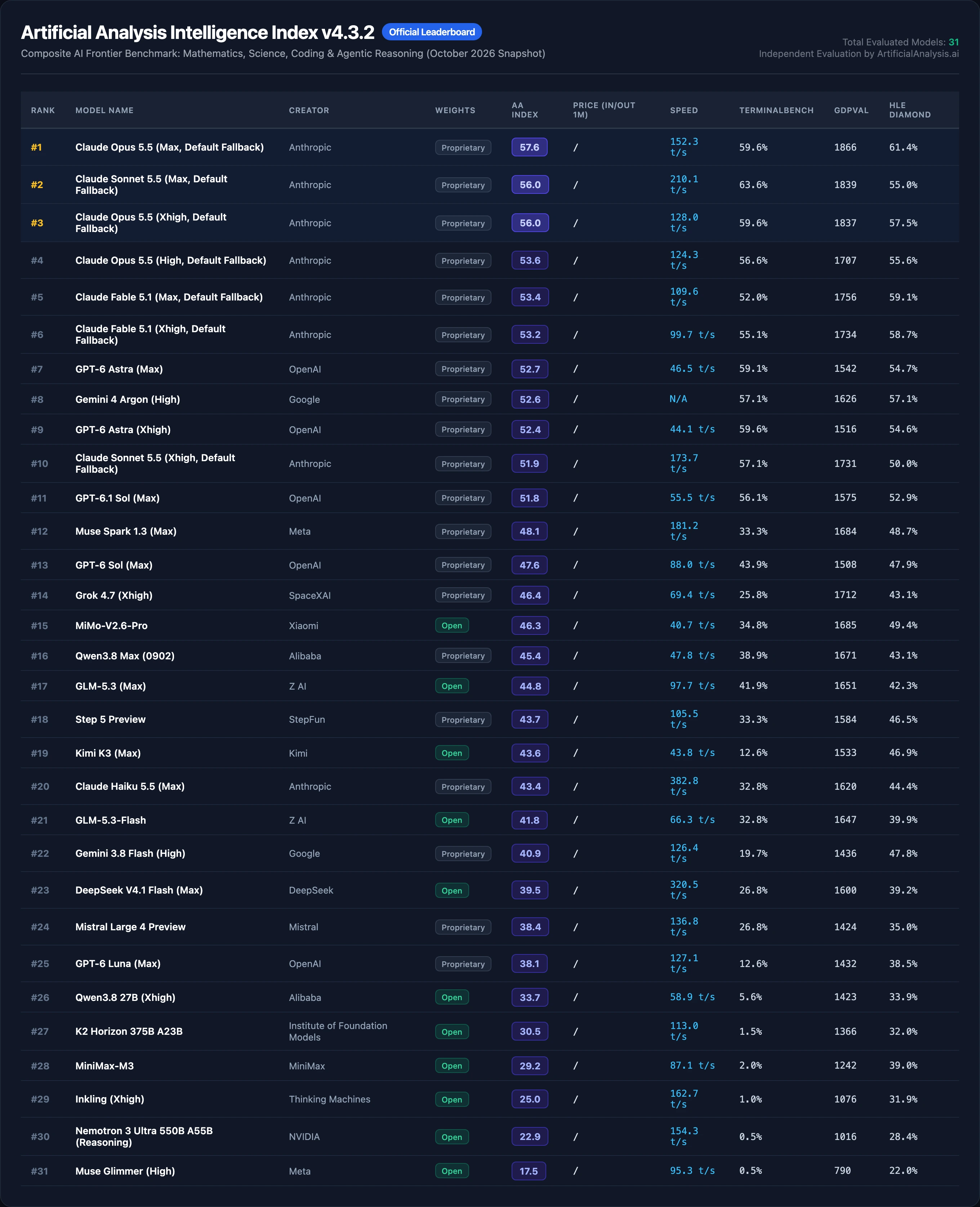Click the N/A speed for Gemini 4 Argon
This screenshot has height=1207, width=980.
click(x=678, y=399)
